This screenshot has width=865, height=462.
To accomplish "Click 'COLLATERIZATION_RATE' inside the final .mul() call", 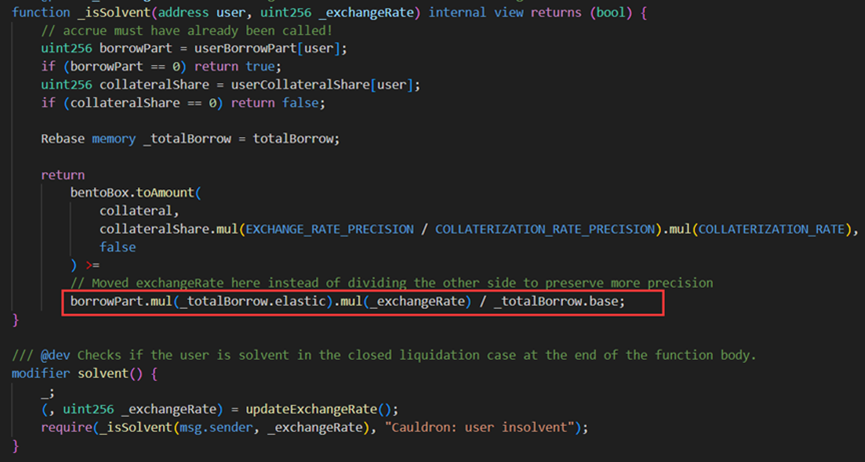I will (x=772, y=229).
